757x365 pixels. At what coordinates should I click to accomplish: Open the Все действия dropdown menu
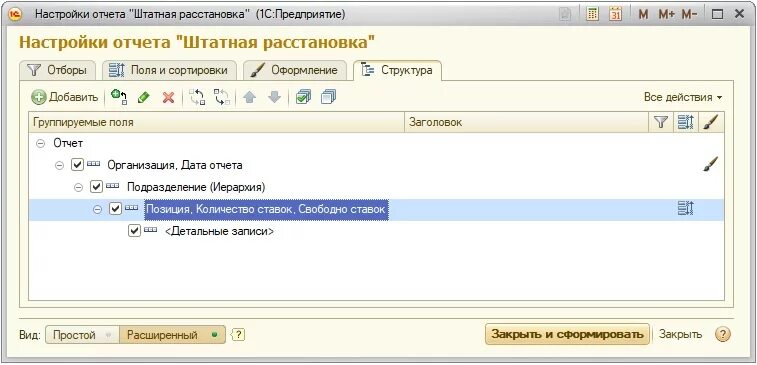tap(683, 97)
